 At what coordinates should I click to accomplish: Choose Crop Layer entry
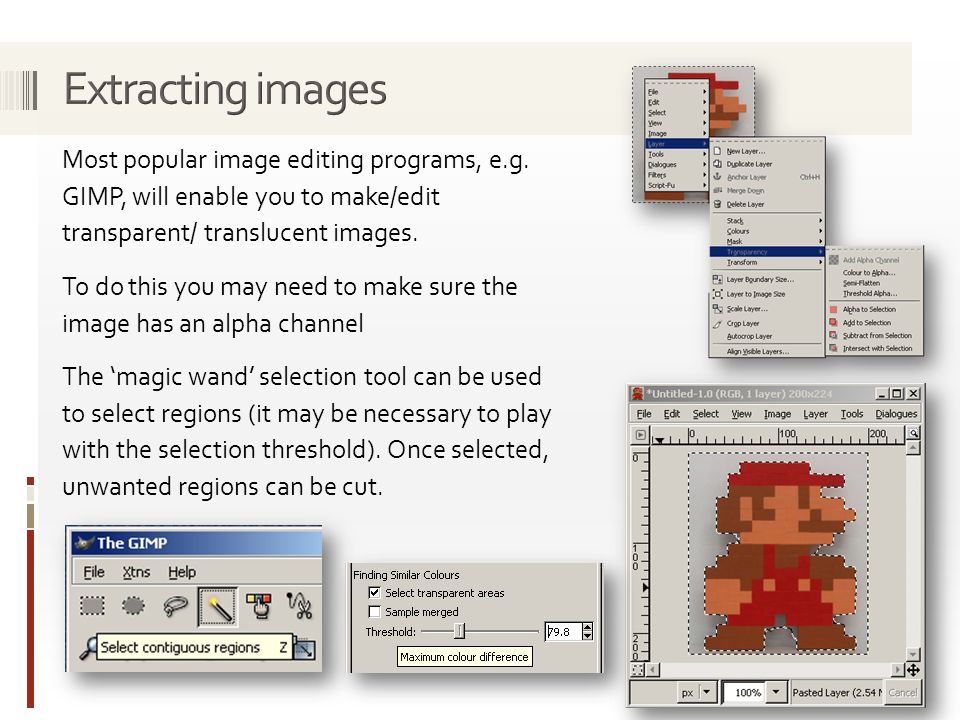(743, 323)
